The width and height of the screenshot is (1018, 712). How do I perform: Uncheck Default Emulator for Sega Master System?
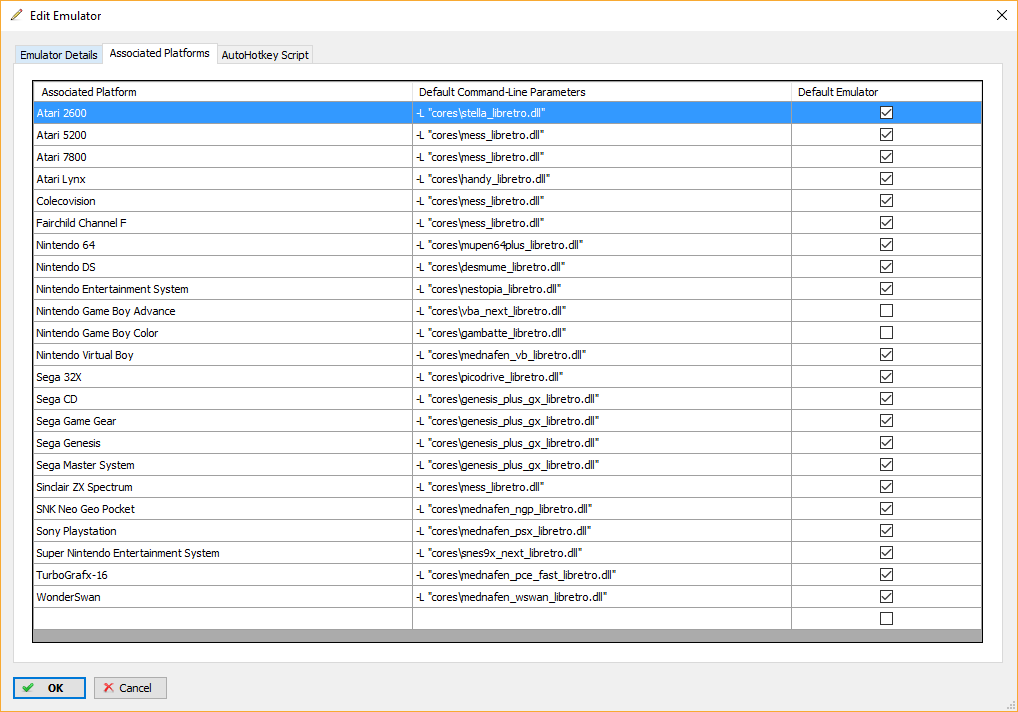click(886, 465)
